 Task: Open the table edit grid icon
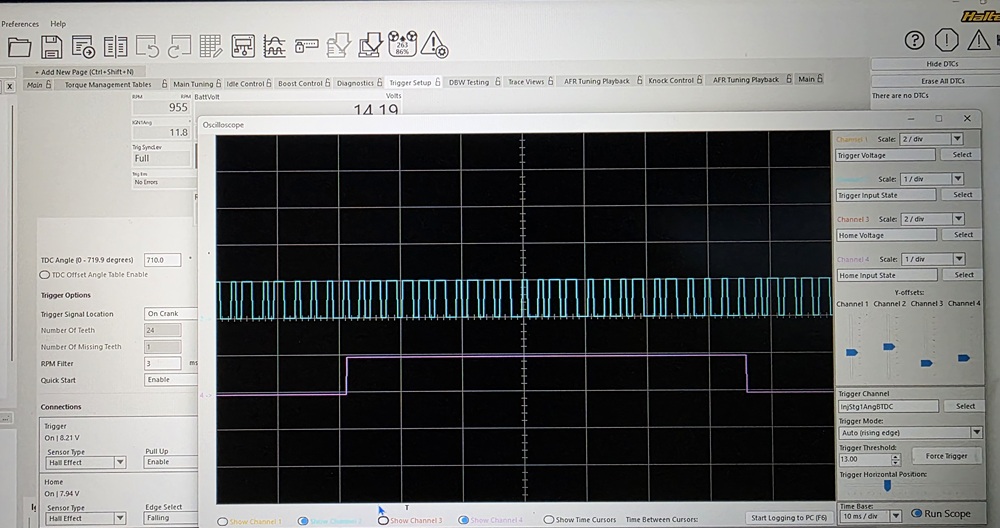211,47
